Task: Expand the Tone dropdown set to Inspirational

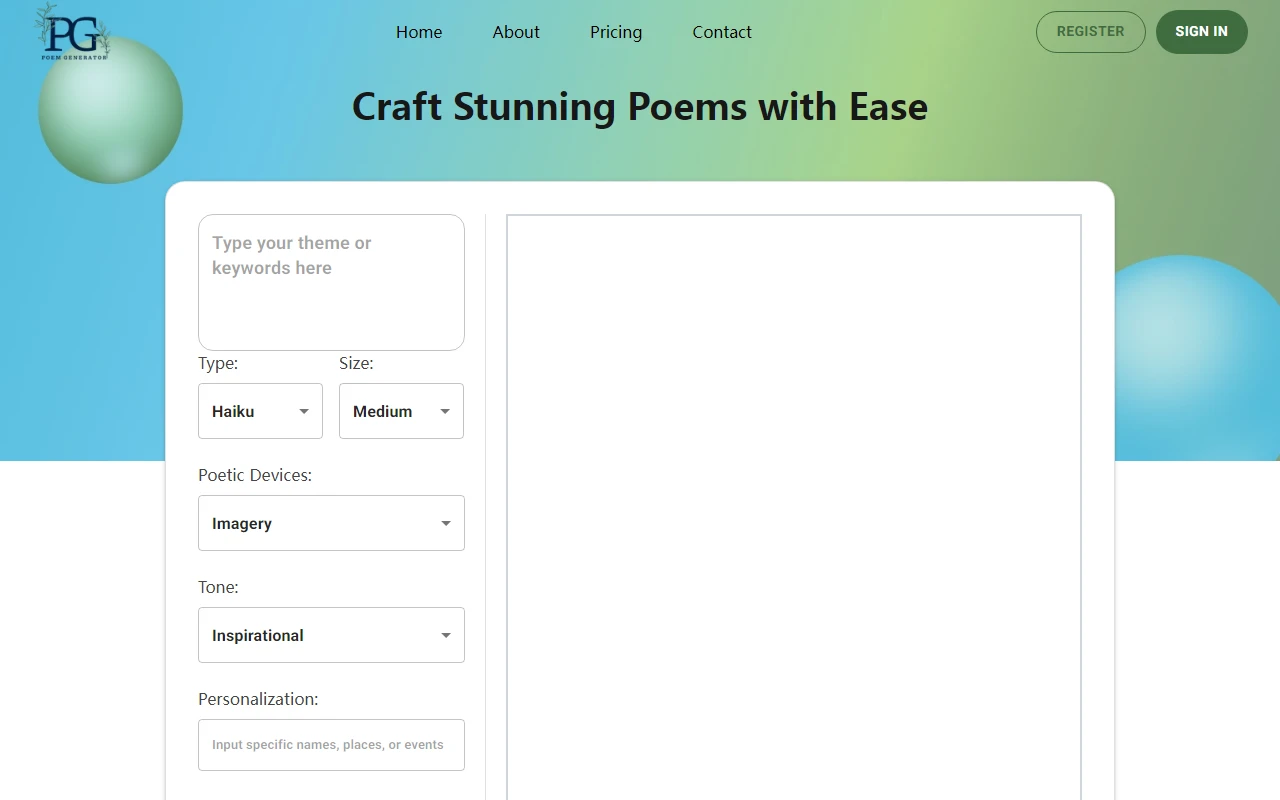Action: pos(331,635)
